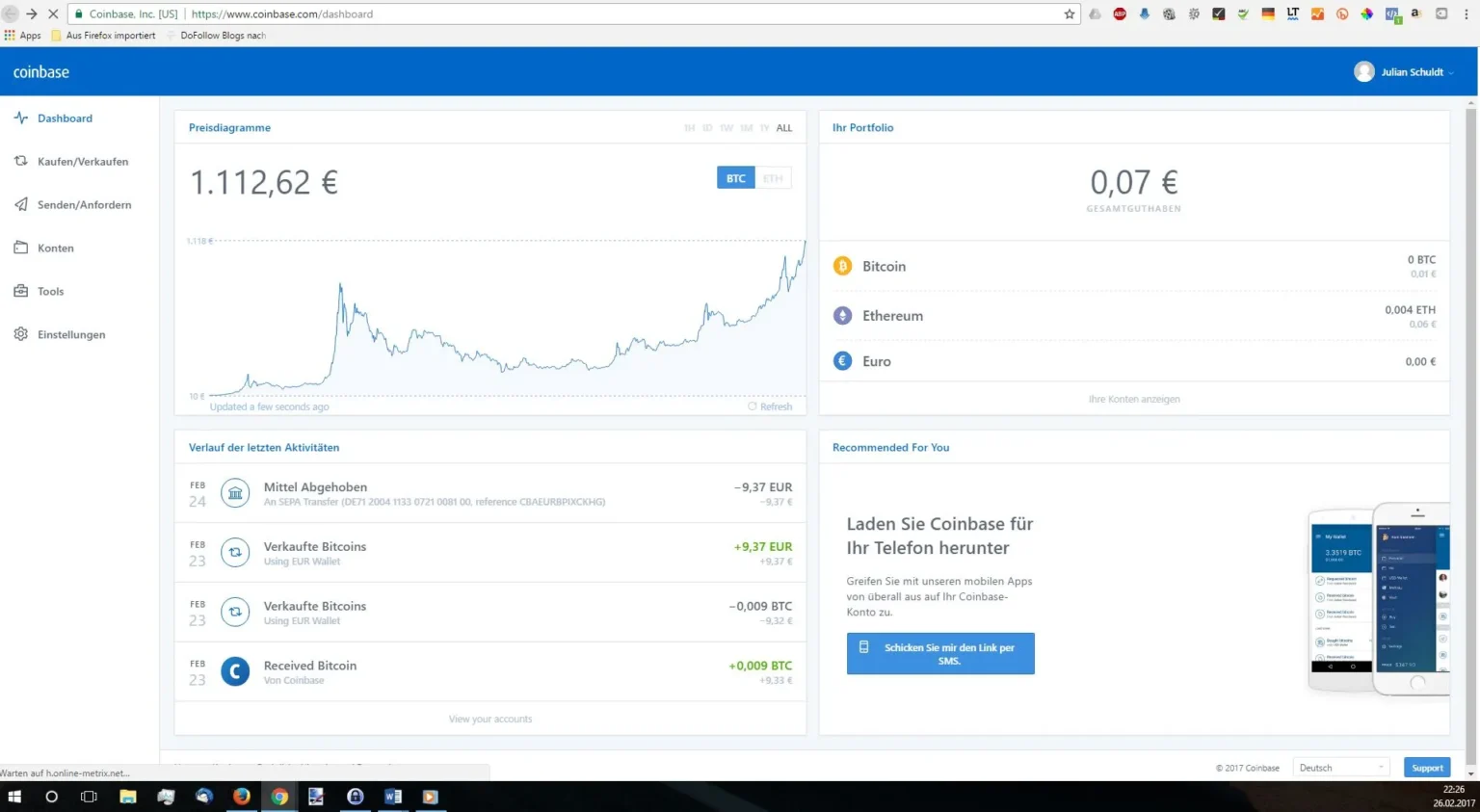
Task: Select the 1M chart time range
Action: [x=746, y=127]
